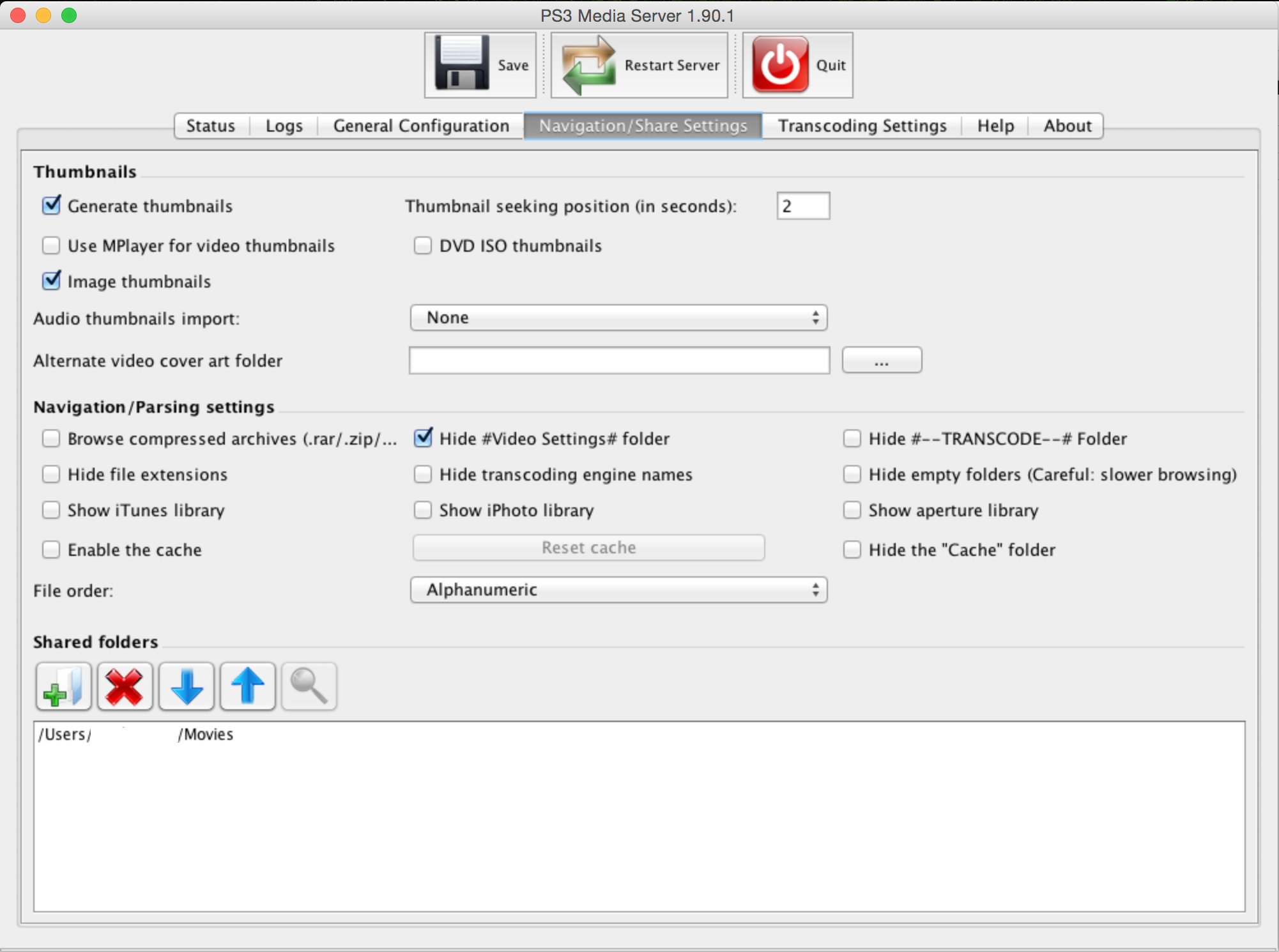The width and height of the screenshot is (1279, 952).
Task: Switch to the About tab
Action: pyautogui.click(x=1067, y=126)
